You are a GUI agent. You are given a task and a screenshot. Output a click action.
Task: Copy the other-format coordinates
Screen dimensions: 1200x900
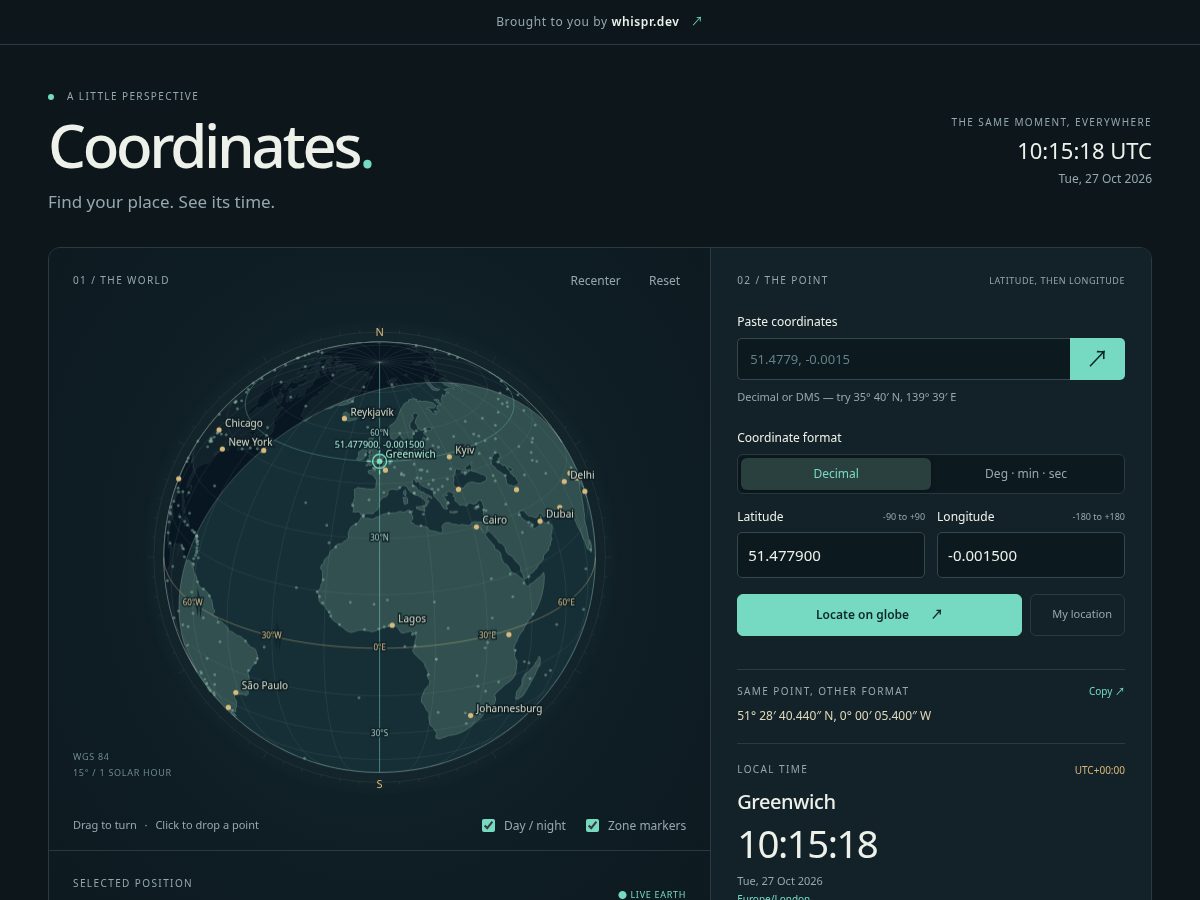(1106, 691)
